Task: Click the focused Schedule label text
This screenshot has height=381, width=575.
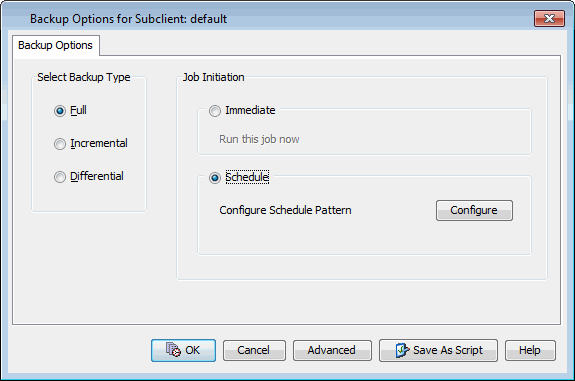Action: pos(247,177)
